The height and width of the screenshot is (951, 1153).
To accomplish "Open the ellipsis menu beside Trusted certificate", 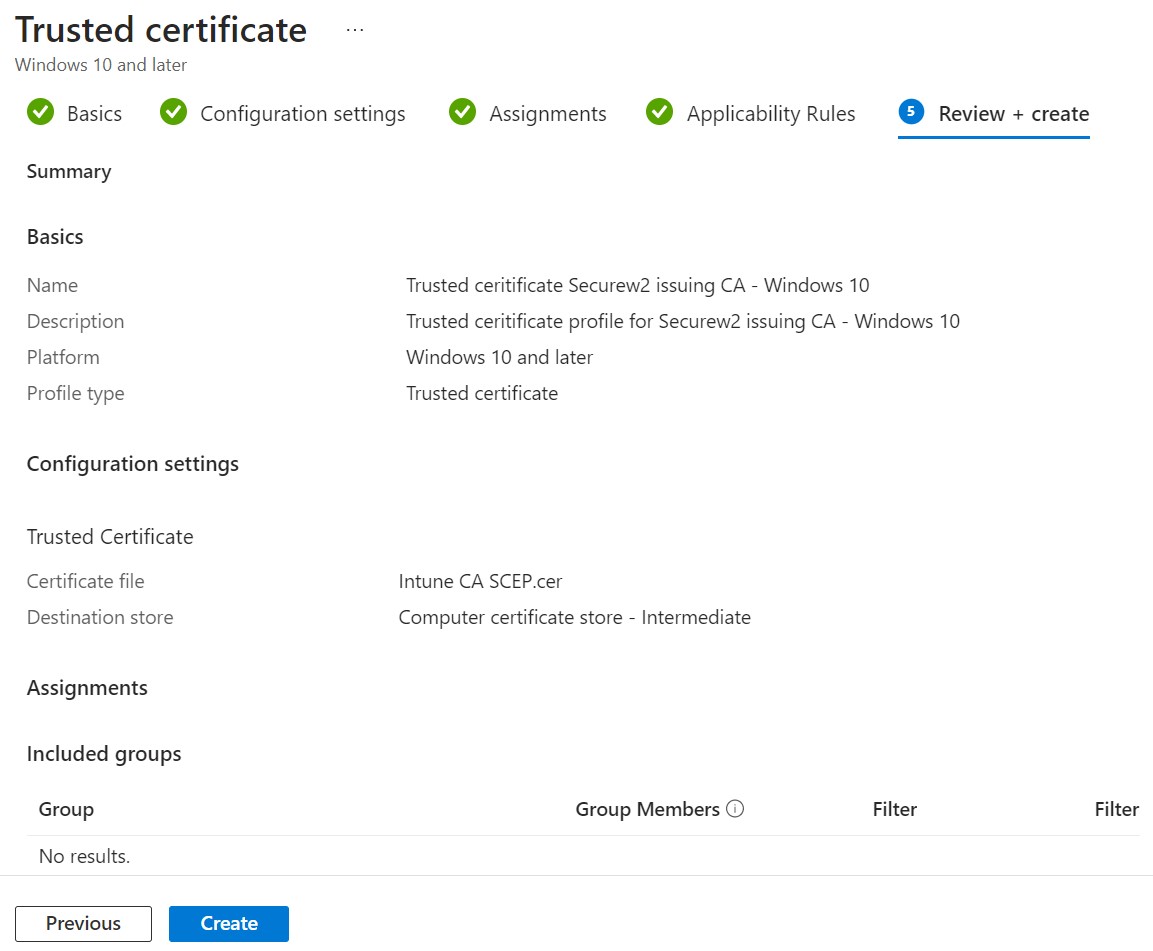I will pos(355,30).
